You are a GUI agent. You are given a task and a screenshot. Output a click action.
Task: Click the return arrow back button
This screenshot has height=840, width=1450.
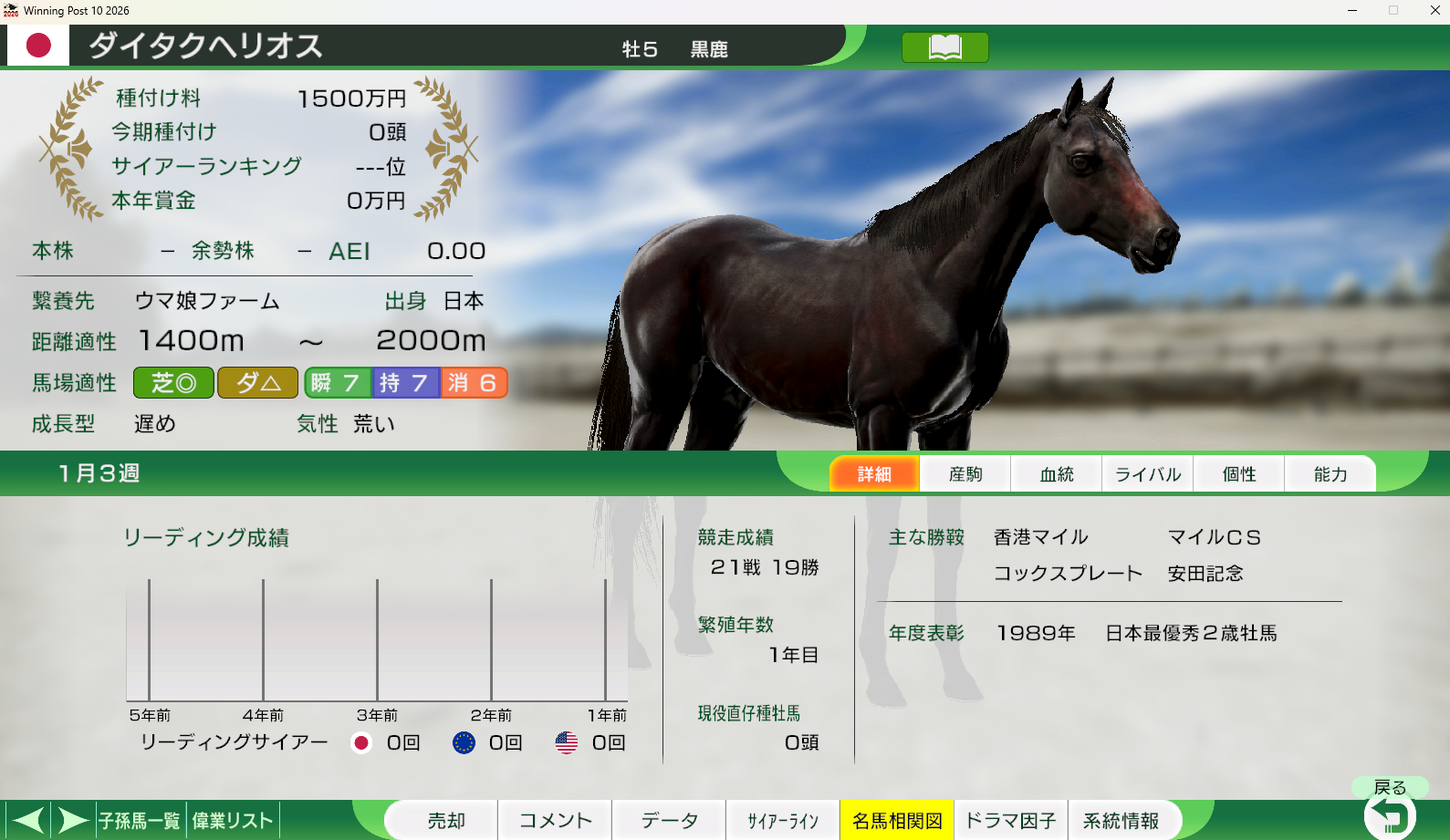(1389, 815)
